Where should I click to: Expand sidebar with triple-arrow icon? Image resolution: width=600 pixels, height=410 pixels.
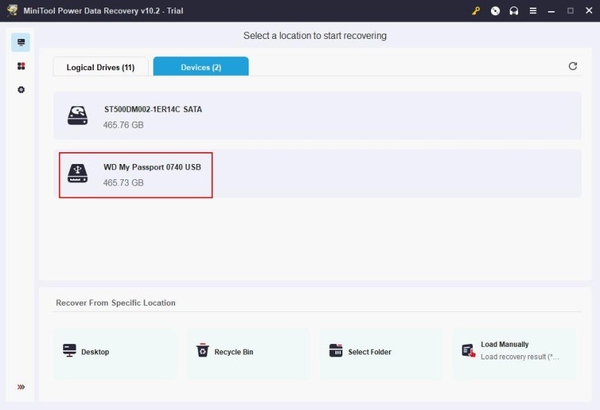(21, 387)
